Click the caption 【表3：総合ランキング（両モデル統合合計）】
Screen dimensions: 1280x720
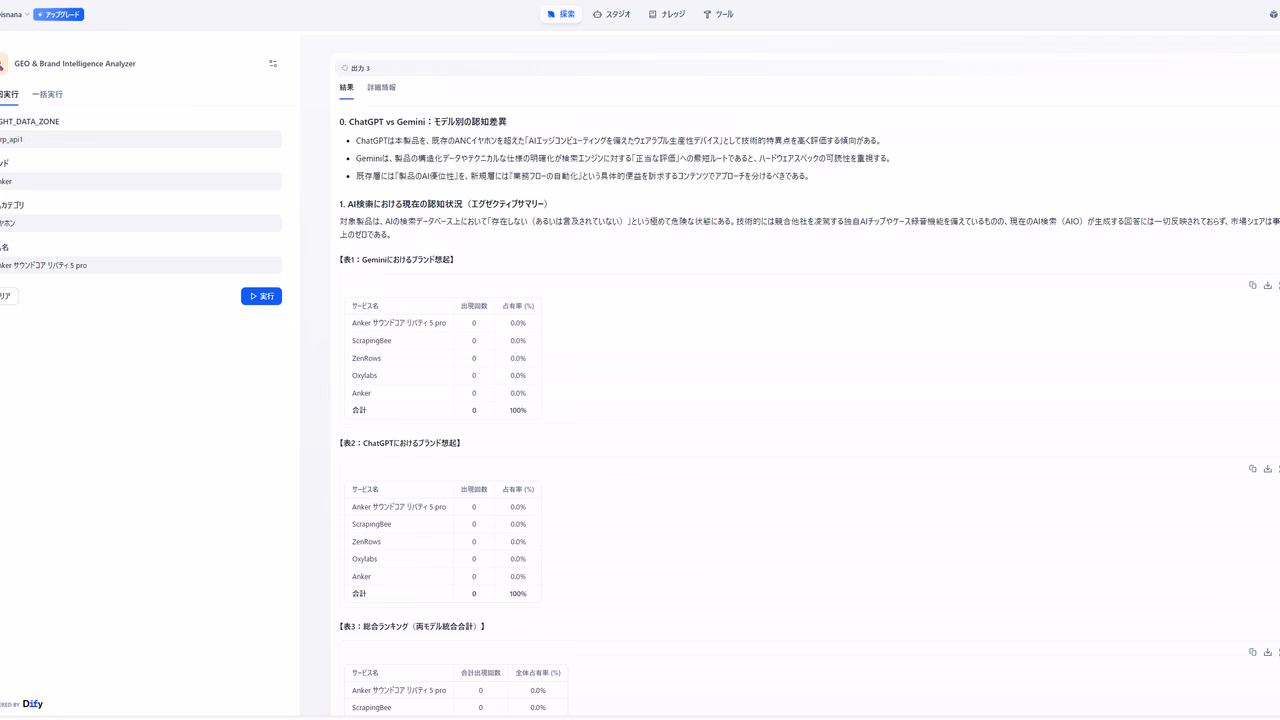tap(412, 627)
